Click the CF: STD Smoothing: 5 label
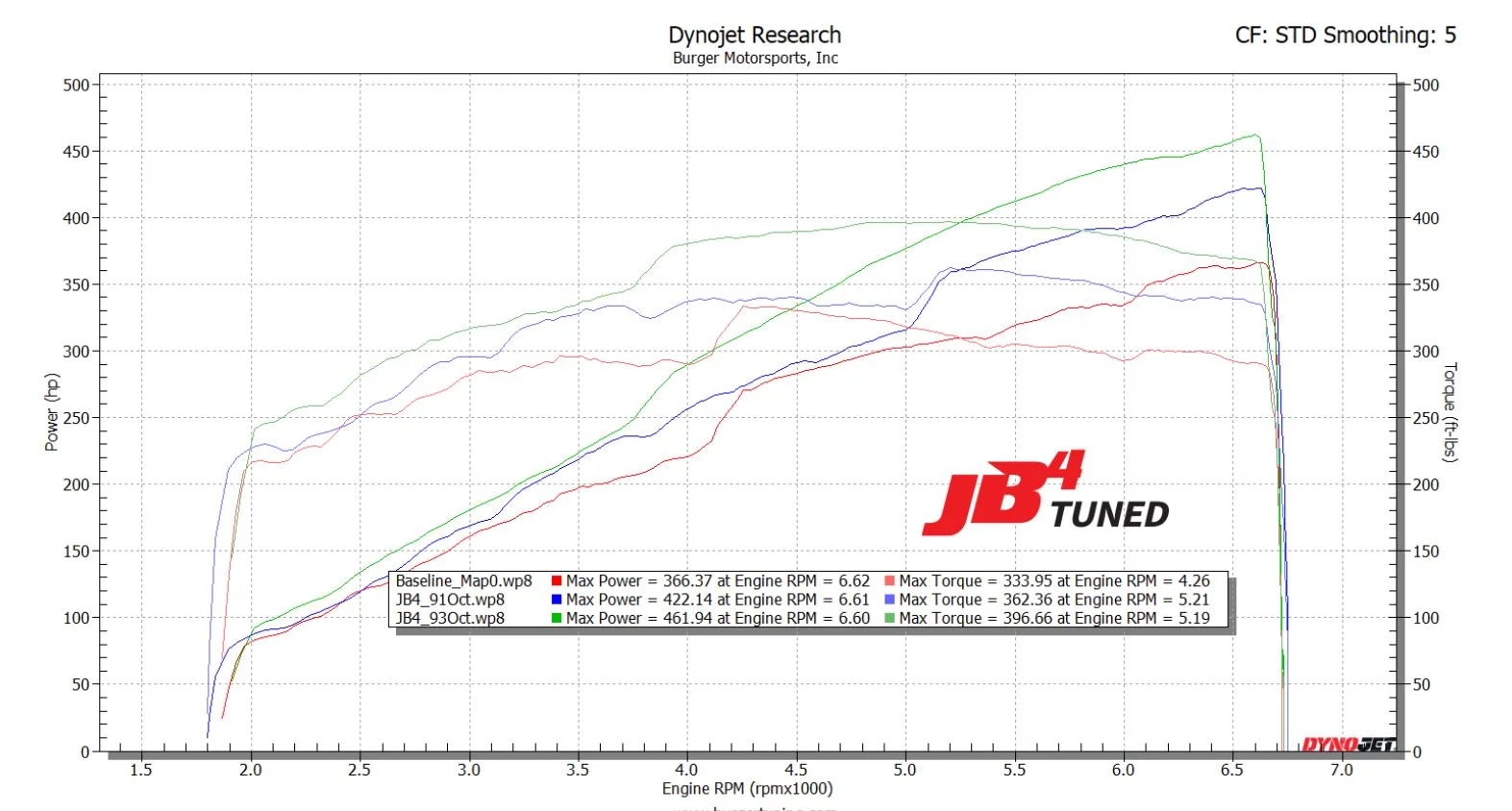The width and height of the screenshot is (1512, 811). pos(1345,36)
